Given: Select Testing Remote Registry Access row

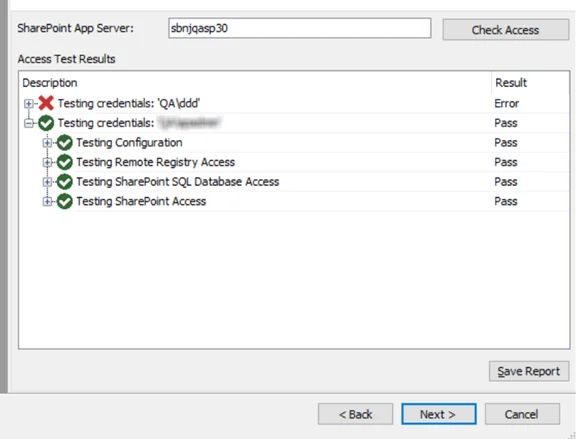Looking at the screenshot, I should [x=155, y=162].
